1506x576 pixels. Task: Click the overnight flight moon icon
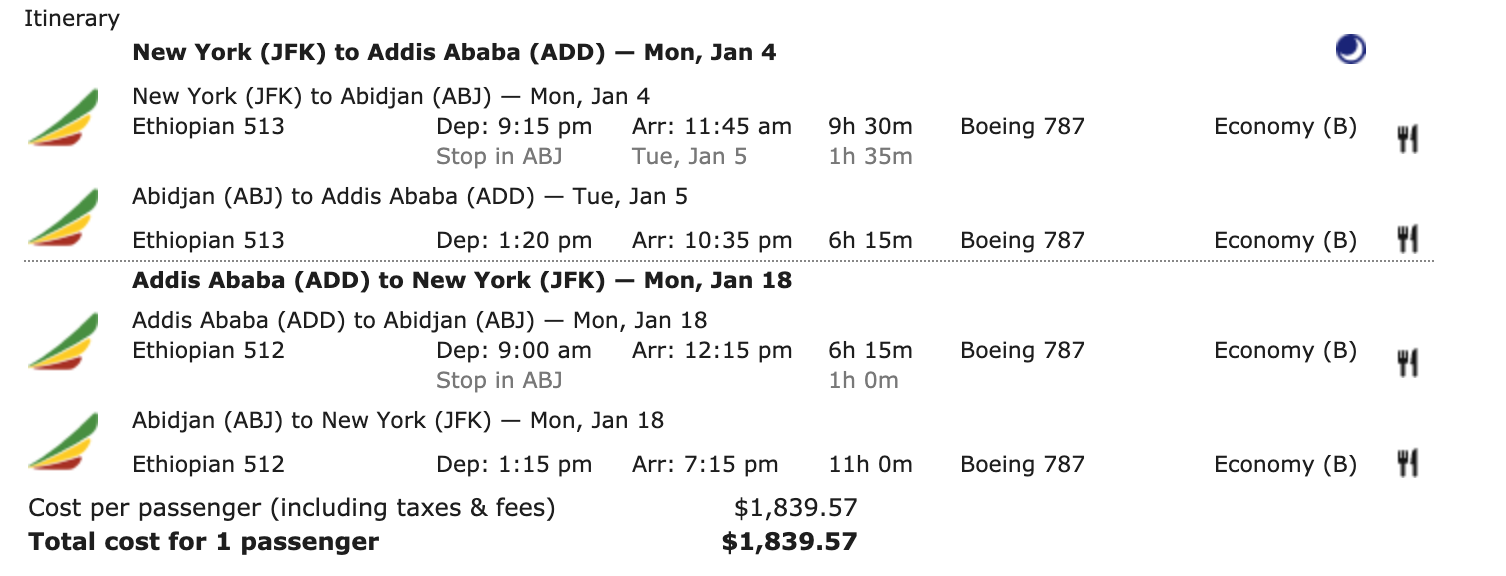tap(1350, 50)
